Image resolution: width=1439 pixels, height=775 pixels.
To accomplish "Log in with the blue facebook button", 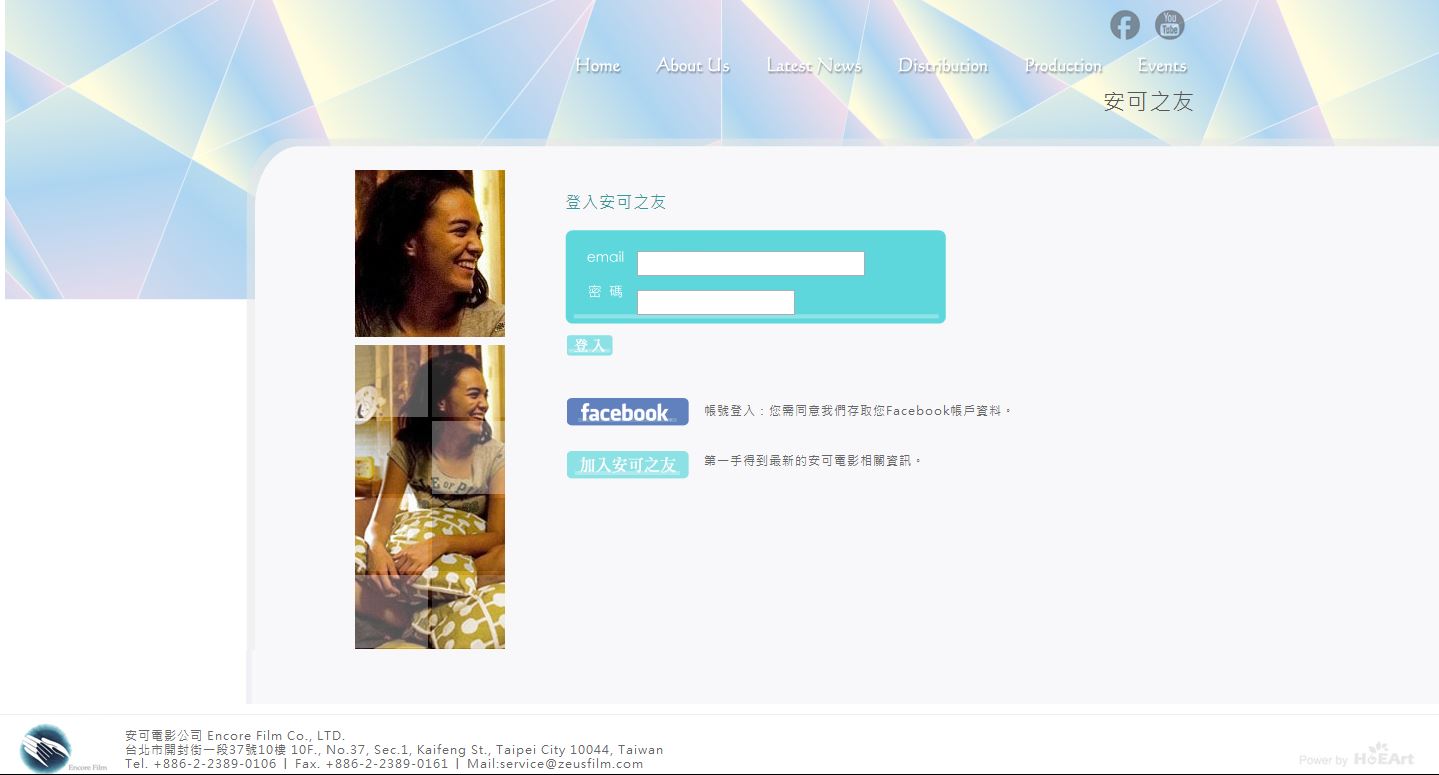I will tap(627, 412).
